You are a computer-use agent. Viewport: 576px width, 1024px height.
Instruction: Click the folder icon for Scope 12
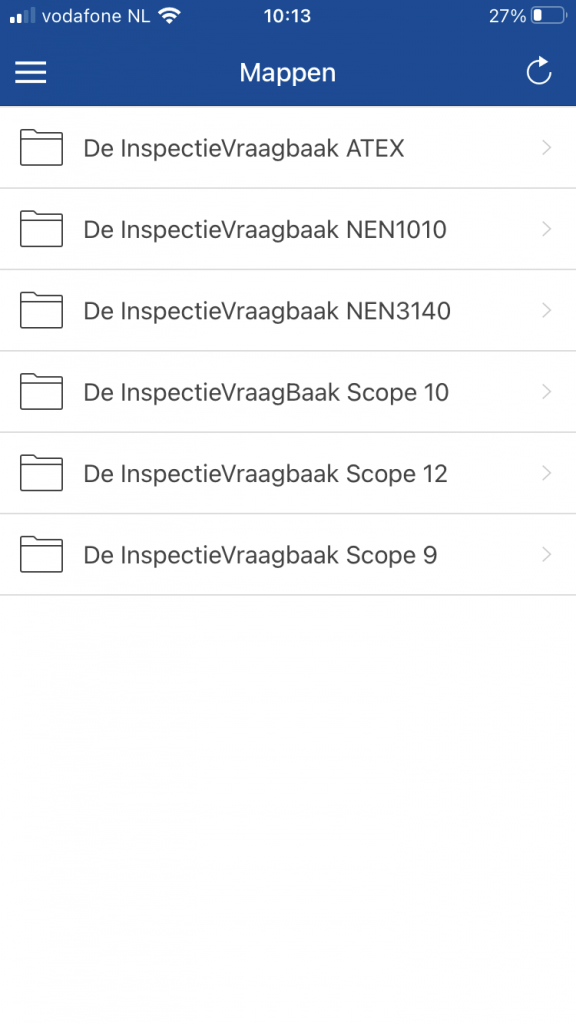[x=41, y=473]
